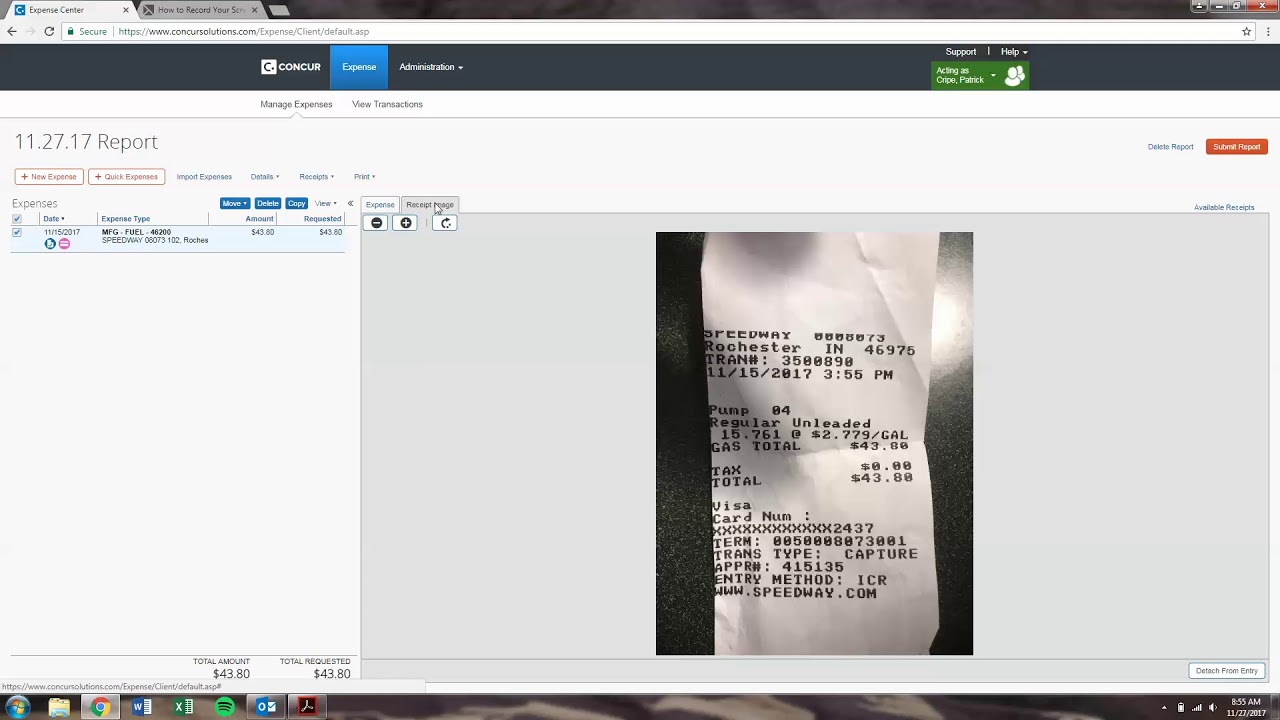Zoom out the receipt image

377,223
